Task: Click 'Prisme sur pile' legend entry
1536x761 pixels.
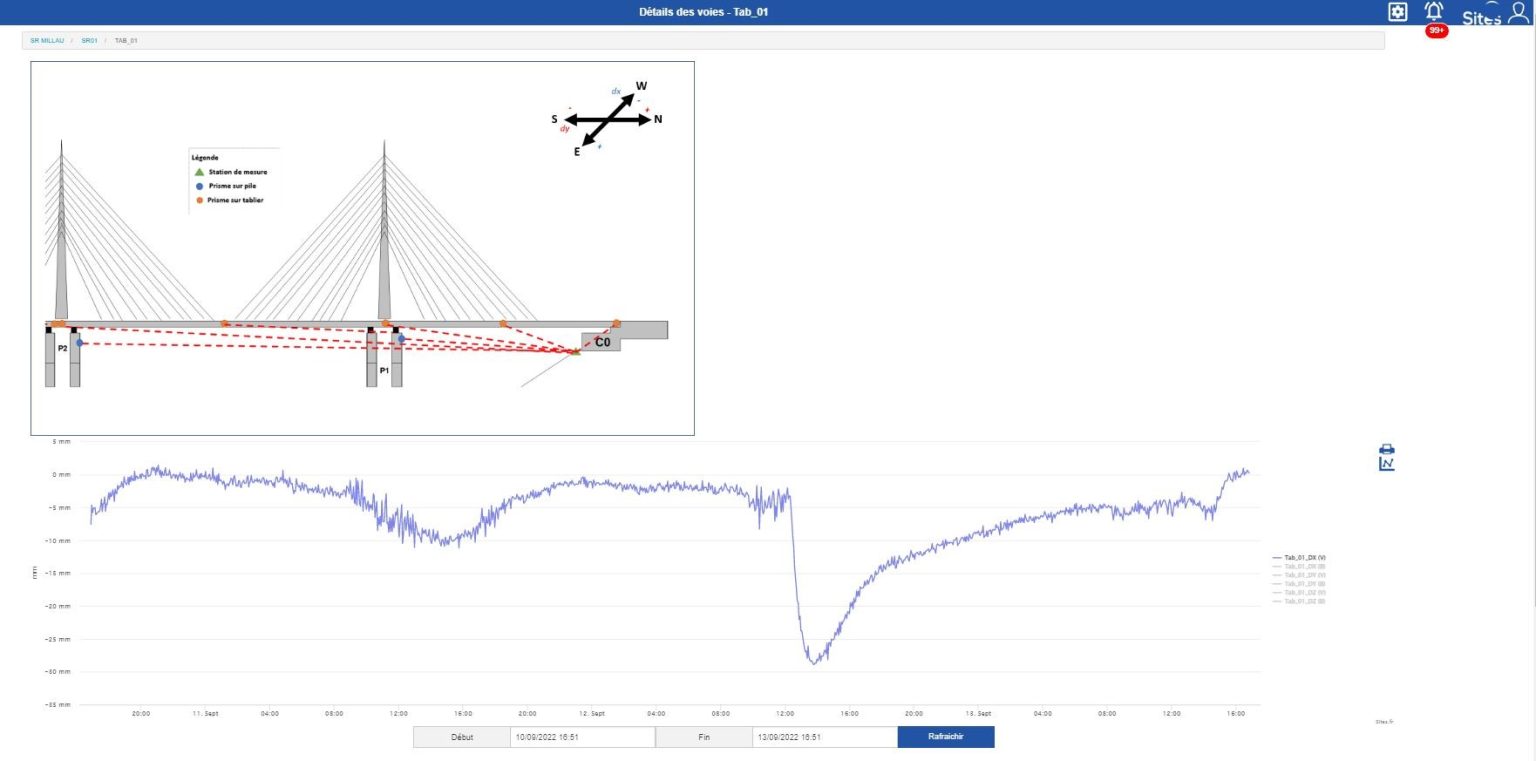Action: coord(226,186)
